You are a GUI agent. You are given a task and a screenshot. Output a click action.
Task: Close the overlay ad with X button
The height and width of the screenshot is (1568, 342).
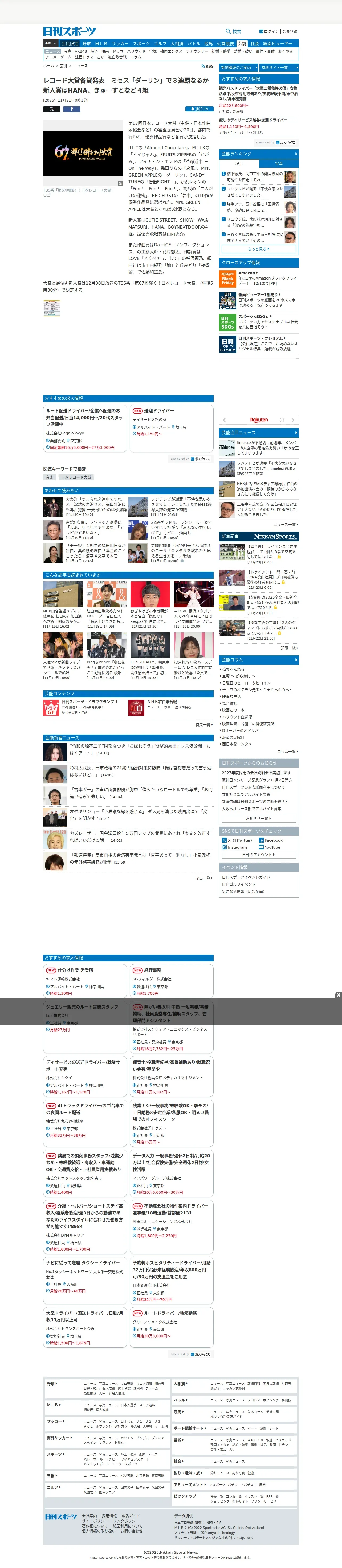pyautogui.click(x=338, y=995)
